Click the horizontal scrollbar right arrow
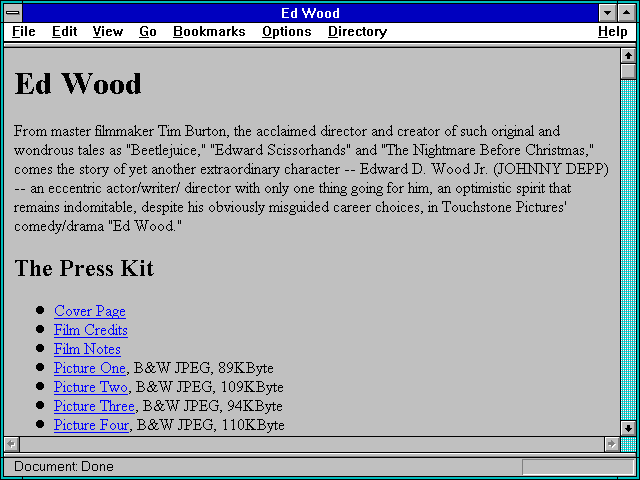 pyautogui.click(x=611, y=444)
